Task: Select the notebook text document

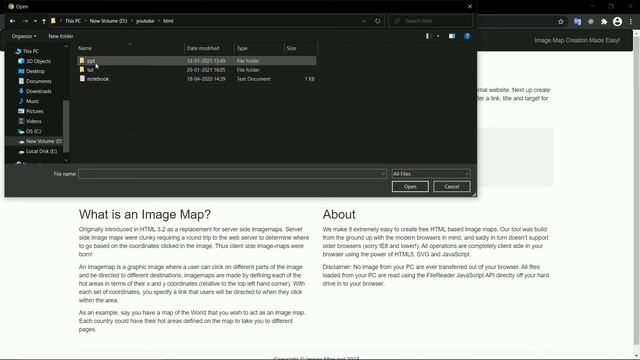Action: [196, 79]
